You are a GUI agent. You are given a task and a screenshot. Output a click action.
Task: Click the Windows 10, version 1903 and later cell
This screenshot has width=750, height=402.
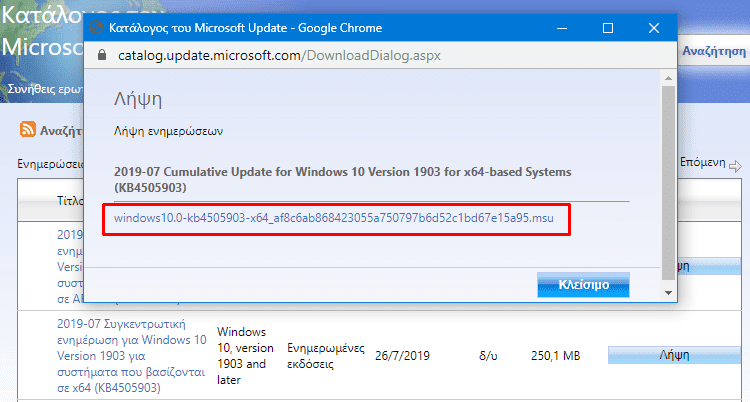click(x=245, y=356)
